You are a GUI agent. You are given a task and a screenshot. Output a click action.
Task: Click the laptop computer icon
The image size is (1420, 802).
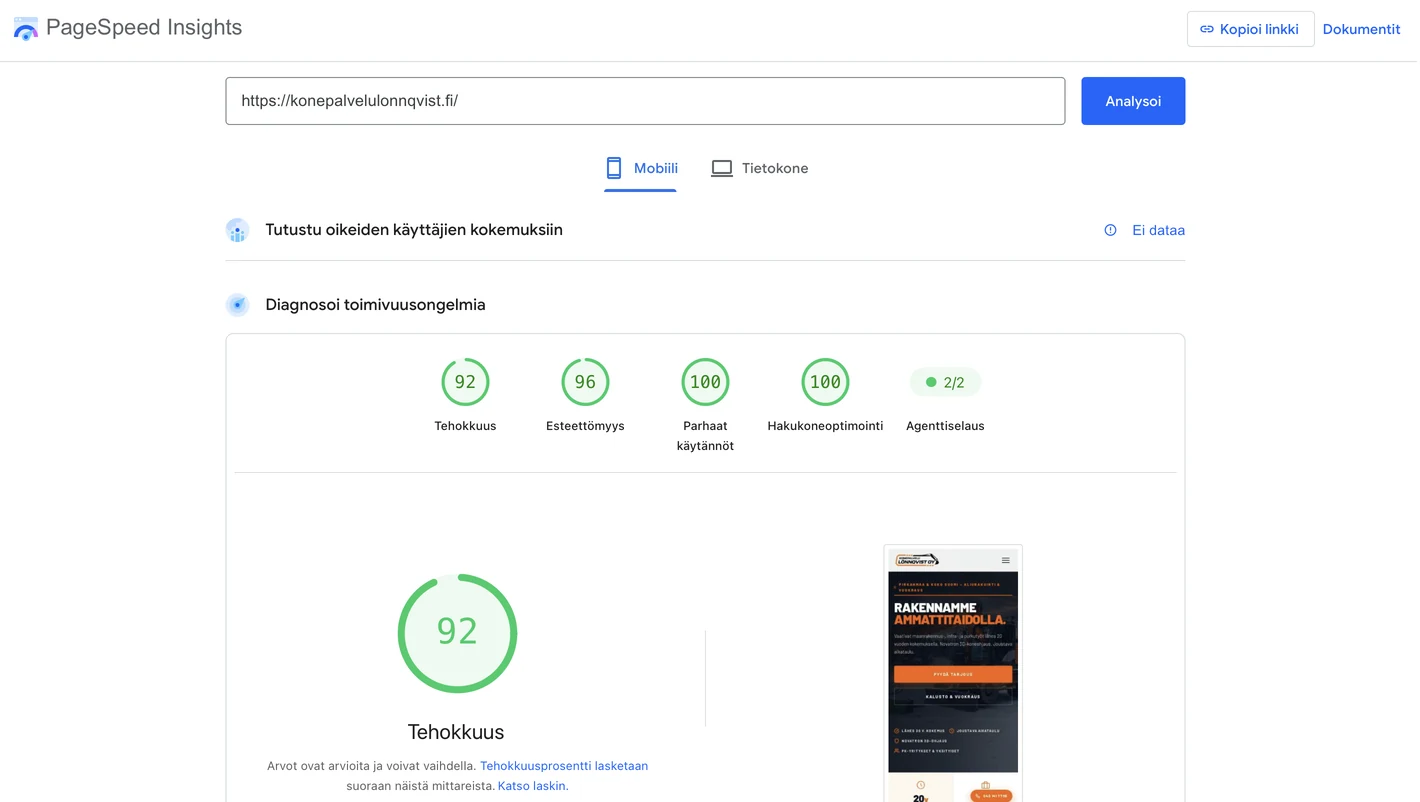pos(722,168)
